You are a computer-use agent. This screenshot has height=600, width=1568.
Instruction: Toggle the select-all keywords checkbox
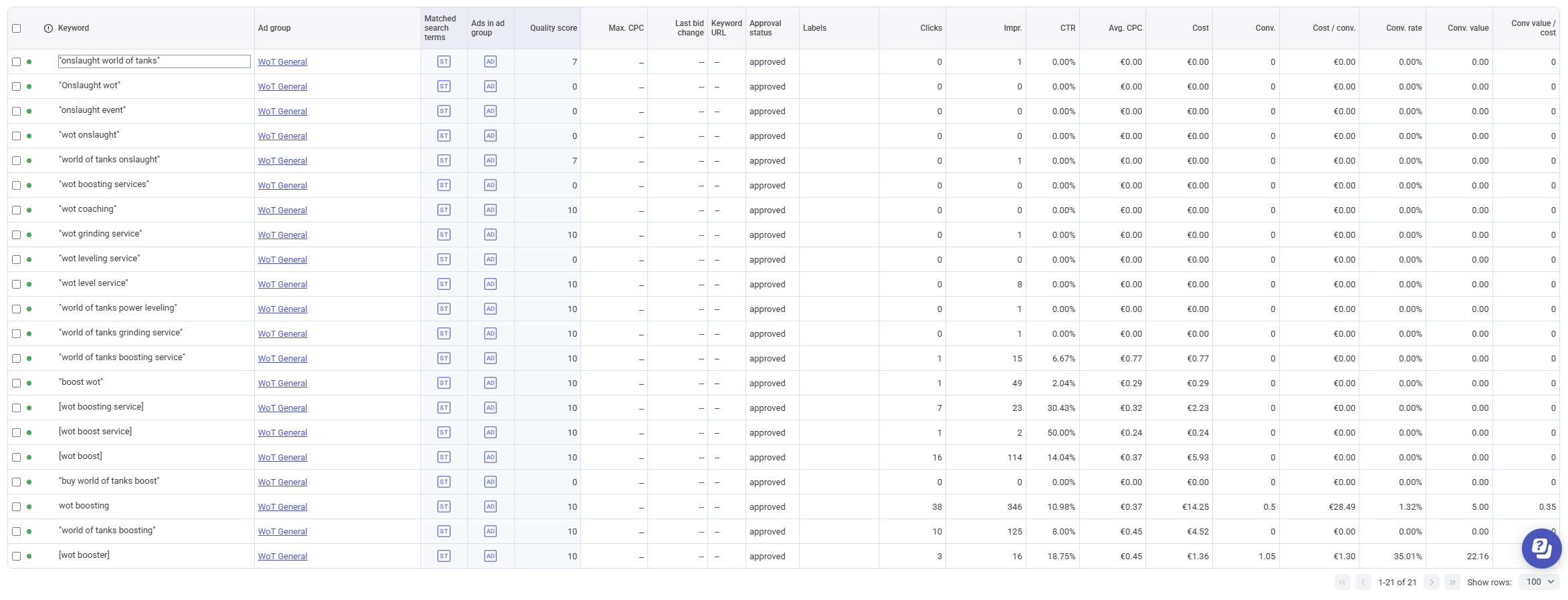tap(17, 28)
